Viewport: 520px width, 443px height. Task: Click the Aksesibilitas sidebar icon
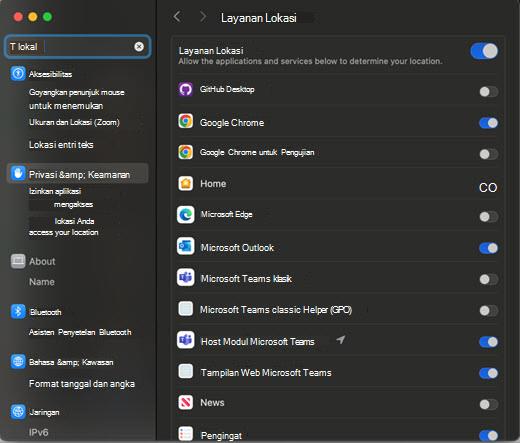pyautogui.click(x=18, y=73)
